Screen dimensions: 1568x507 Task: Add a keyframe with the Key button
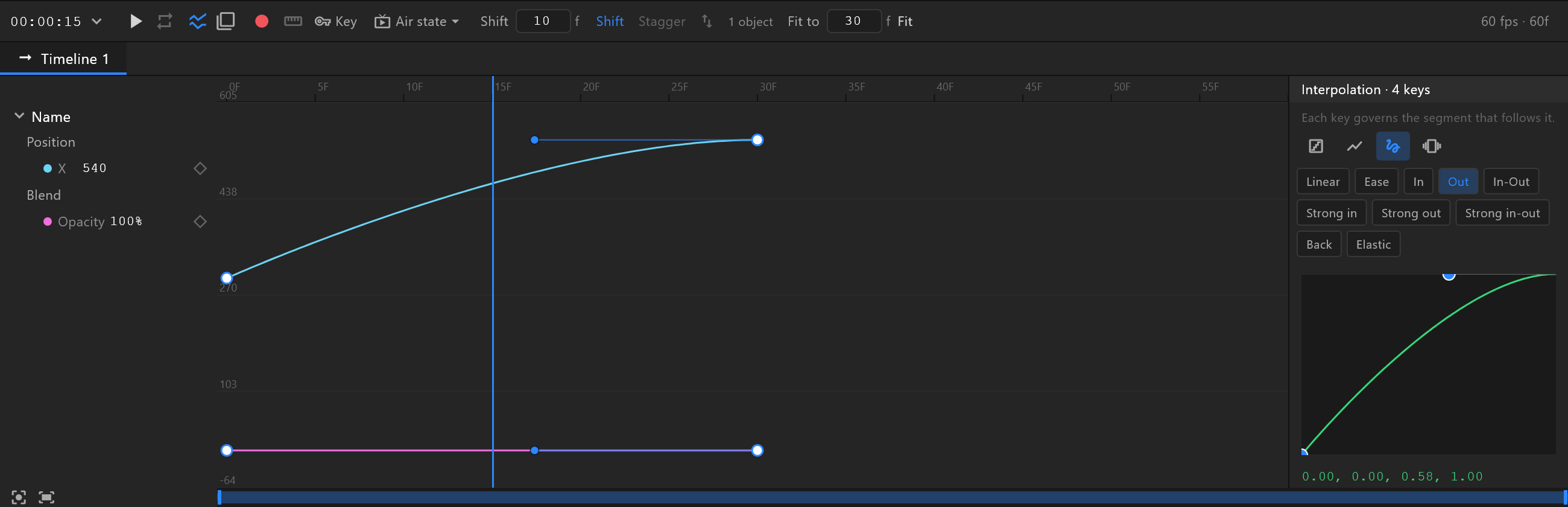[x=335, y=21]
